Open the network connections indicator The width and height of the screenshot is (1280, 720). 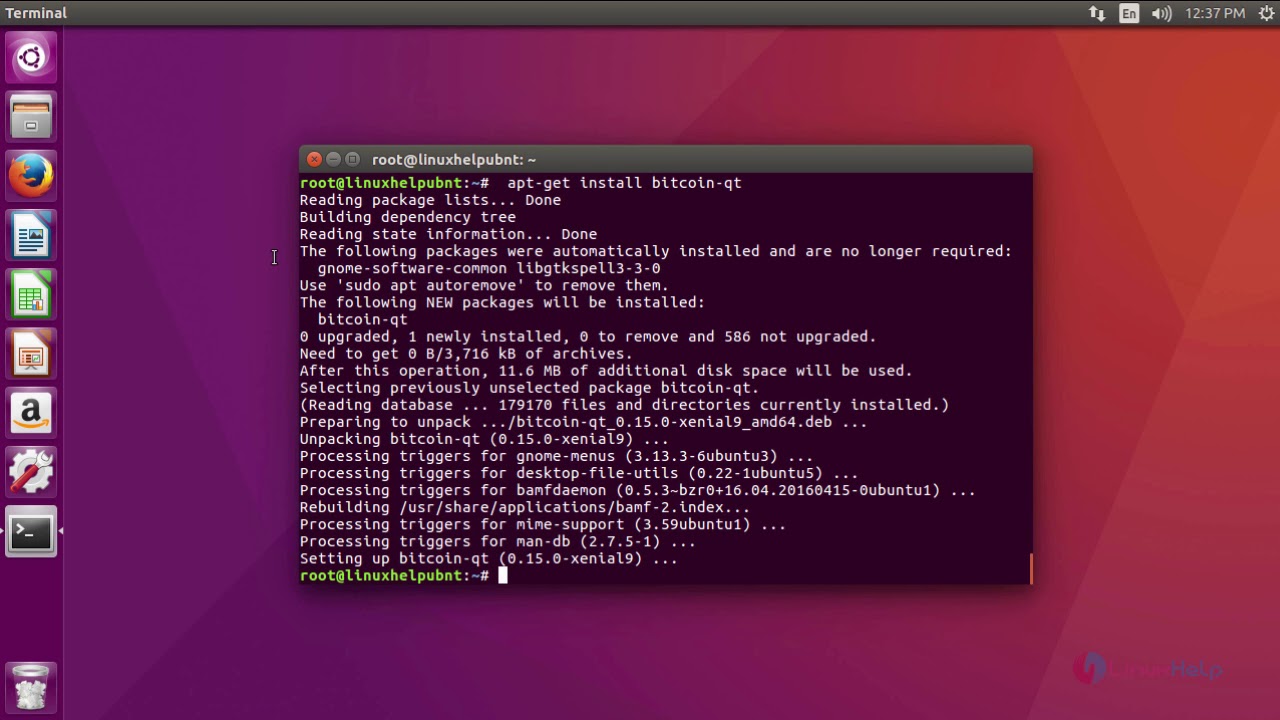(x=1097, y=13)
